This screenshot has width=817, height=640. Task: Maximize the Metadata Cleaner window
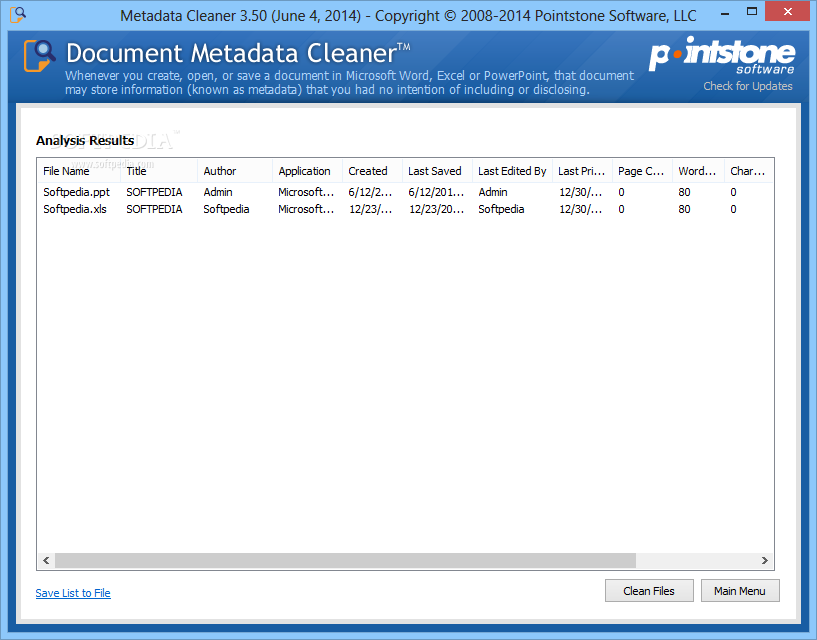click(751, 12)
